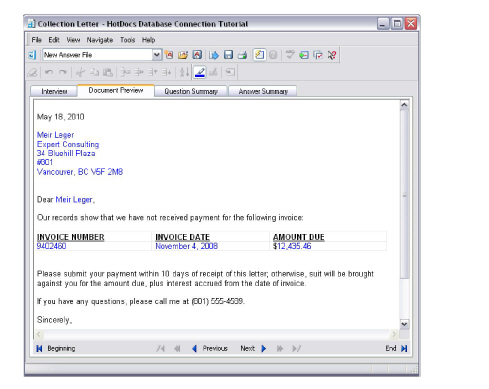Click the Paste clipboard icon
Image resolution: width=489 pixels, height=389 pixels.
click(108, 72)
